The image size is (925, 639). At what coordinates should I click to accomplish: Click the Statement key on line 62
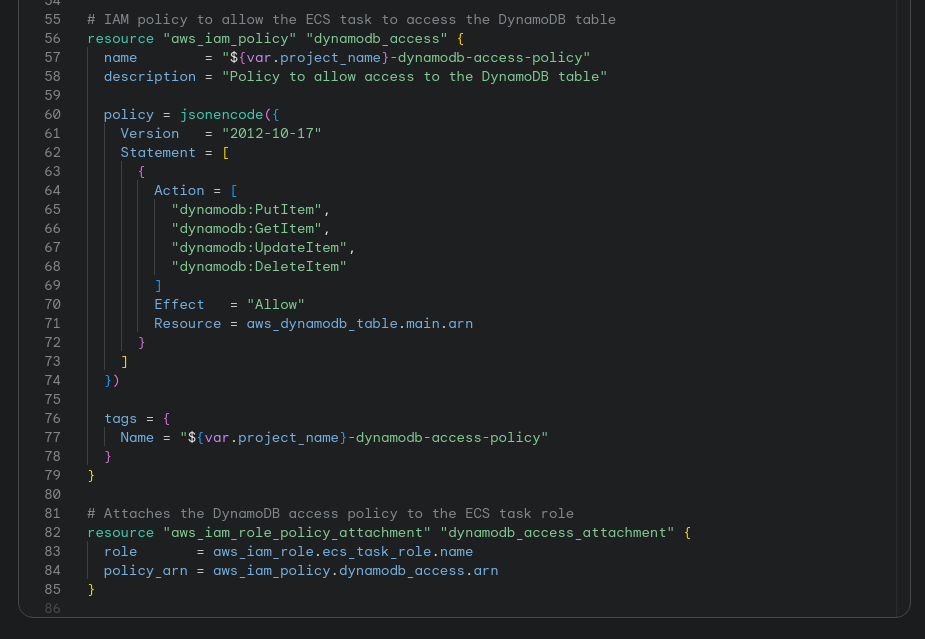(x=158, y=152)
